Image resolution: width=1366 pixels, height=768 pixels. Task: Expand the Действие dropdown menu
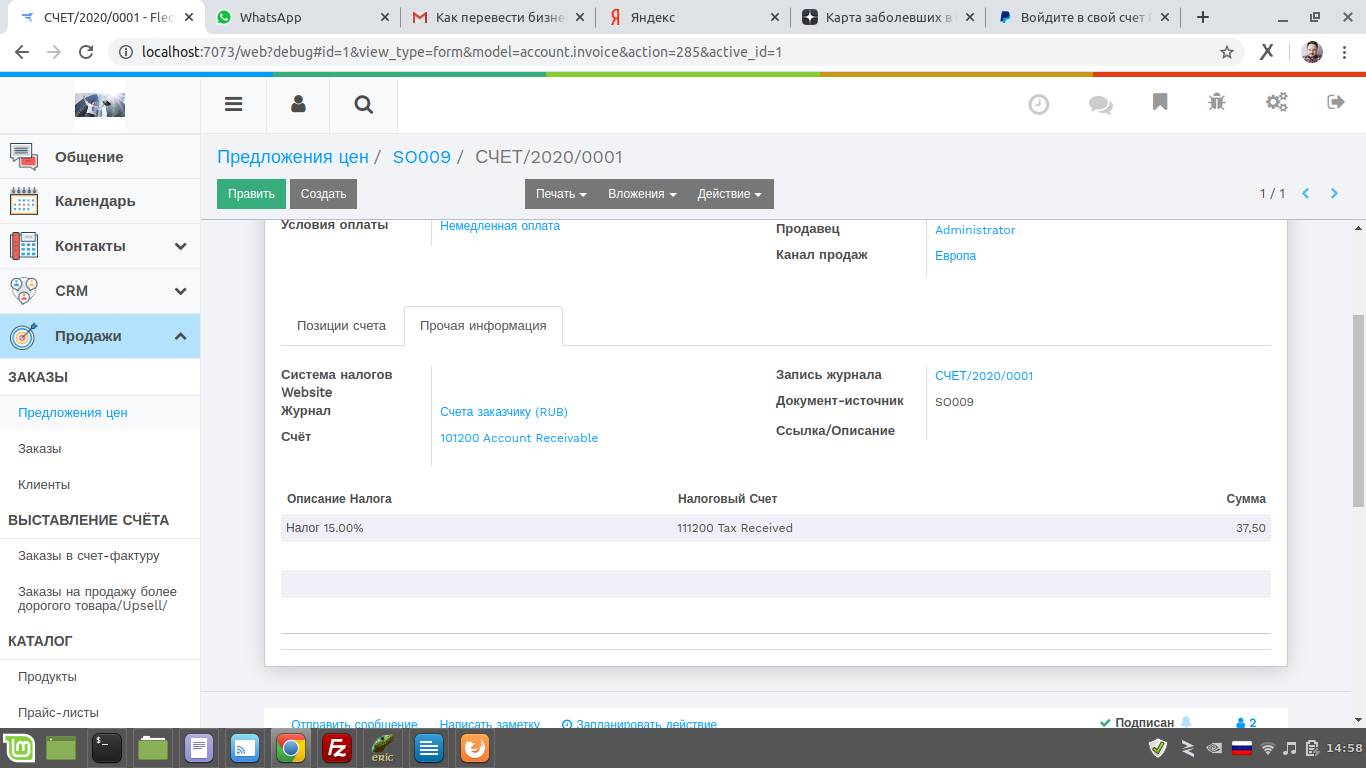tap(729, 194)
